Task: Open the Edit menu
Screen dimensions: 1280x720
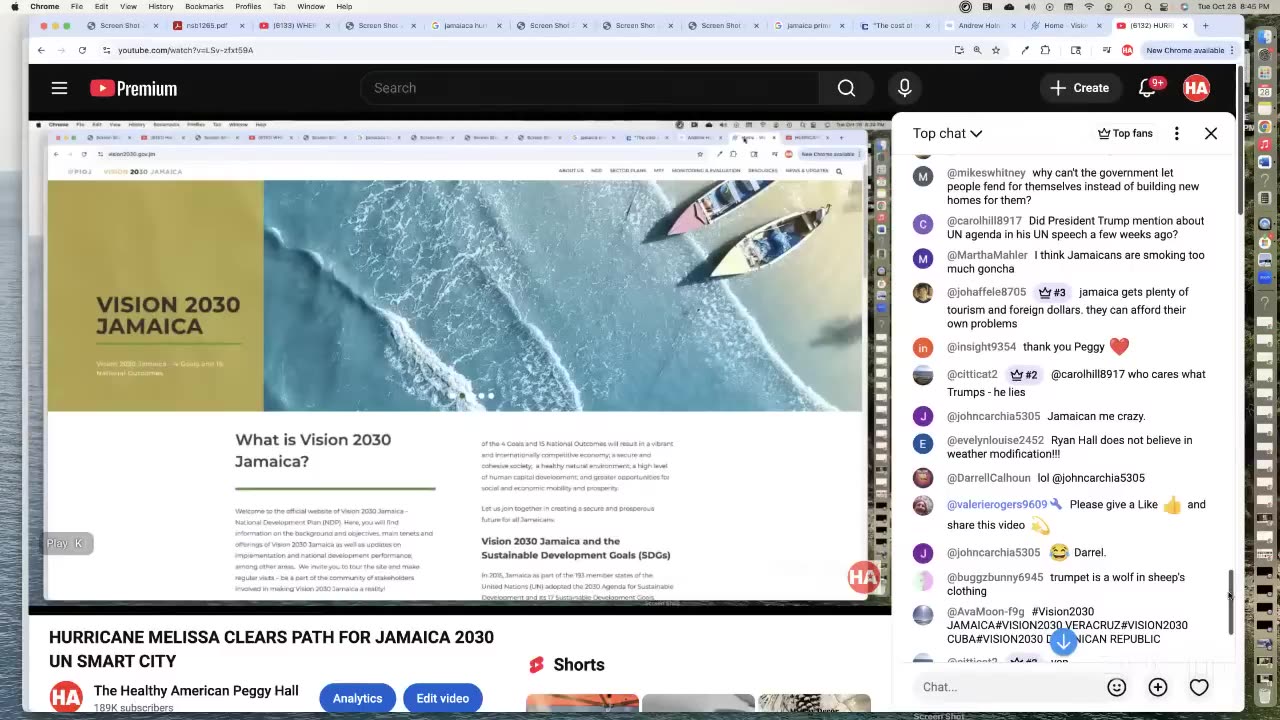Action: coord(101,7)
